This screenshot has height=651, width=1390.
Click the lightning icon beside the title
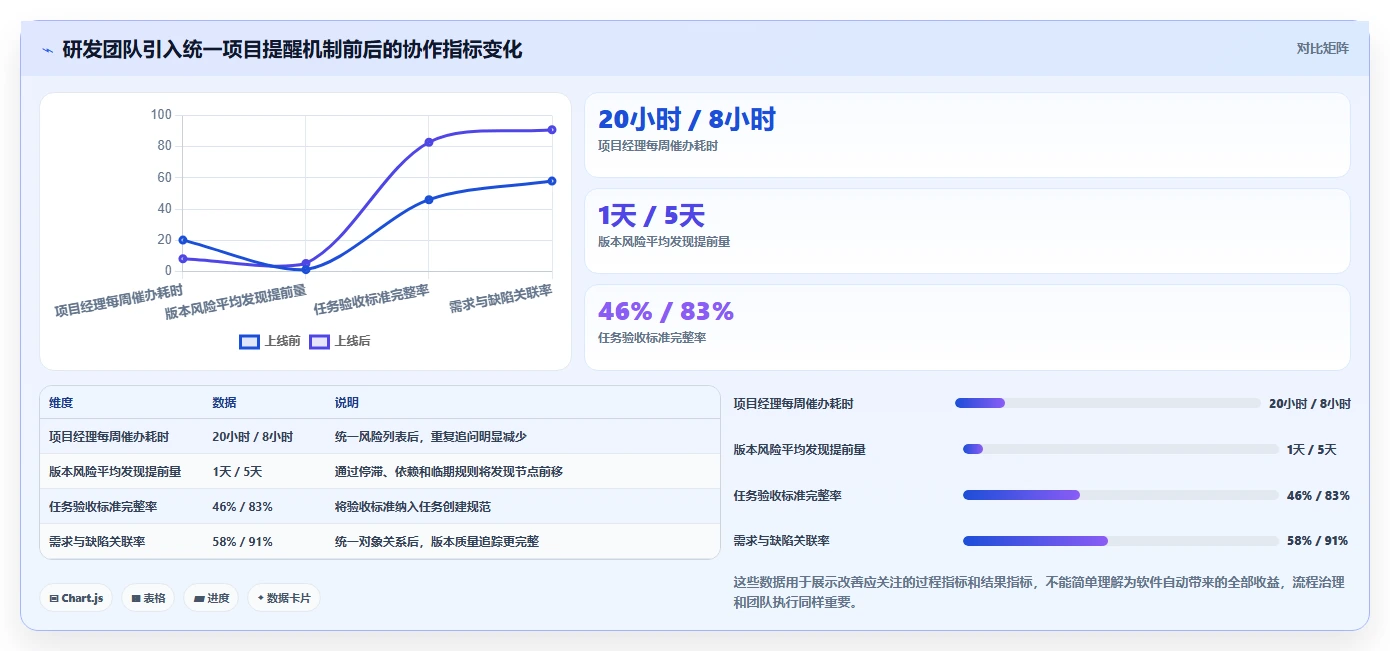tap(47, 50)
